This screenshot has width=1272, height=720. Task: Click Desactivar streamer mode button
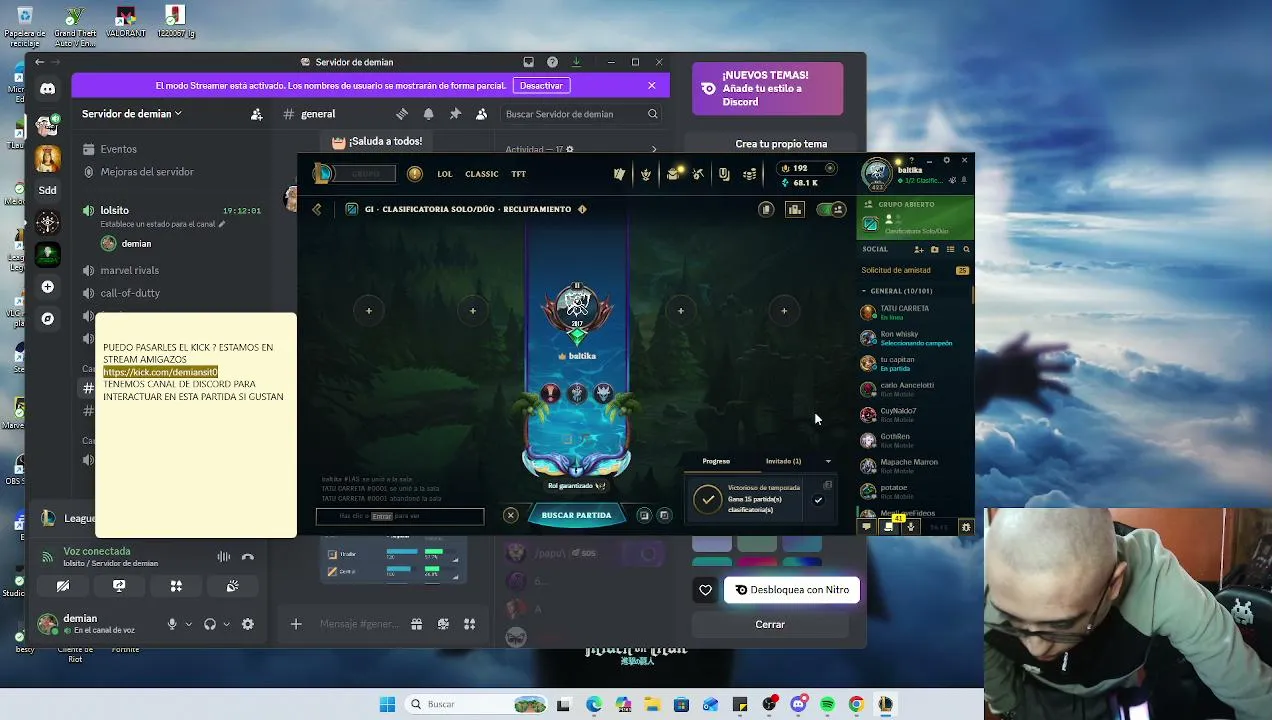pos(541,86)
